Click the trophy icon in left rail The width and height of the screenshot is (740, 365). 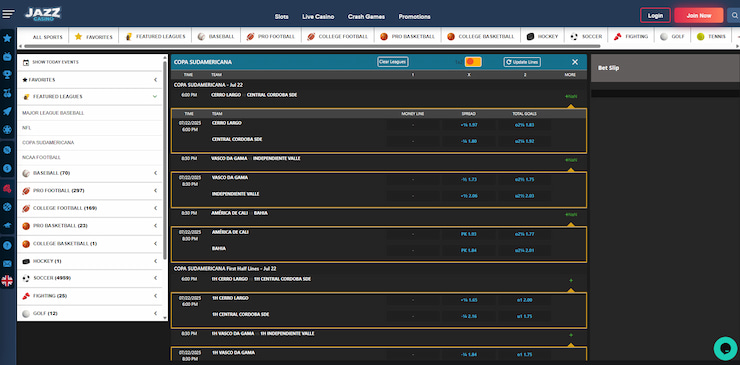(7, 75)
